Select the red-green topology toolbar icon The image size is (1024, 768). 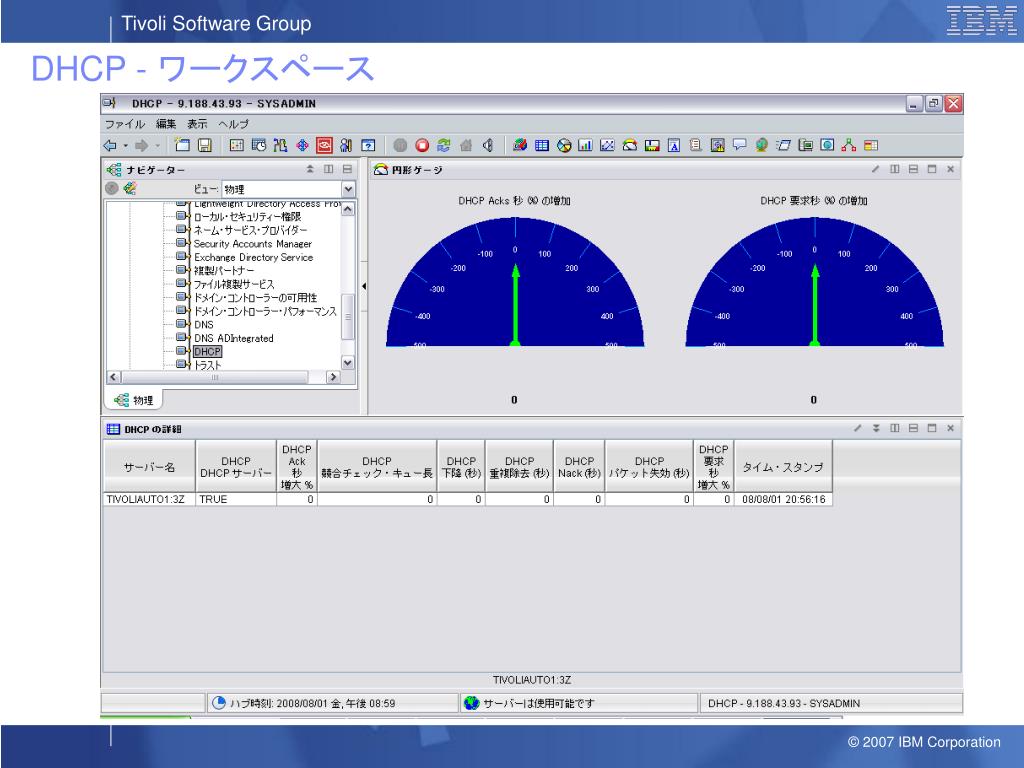point(849,146)
